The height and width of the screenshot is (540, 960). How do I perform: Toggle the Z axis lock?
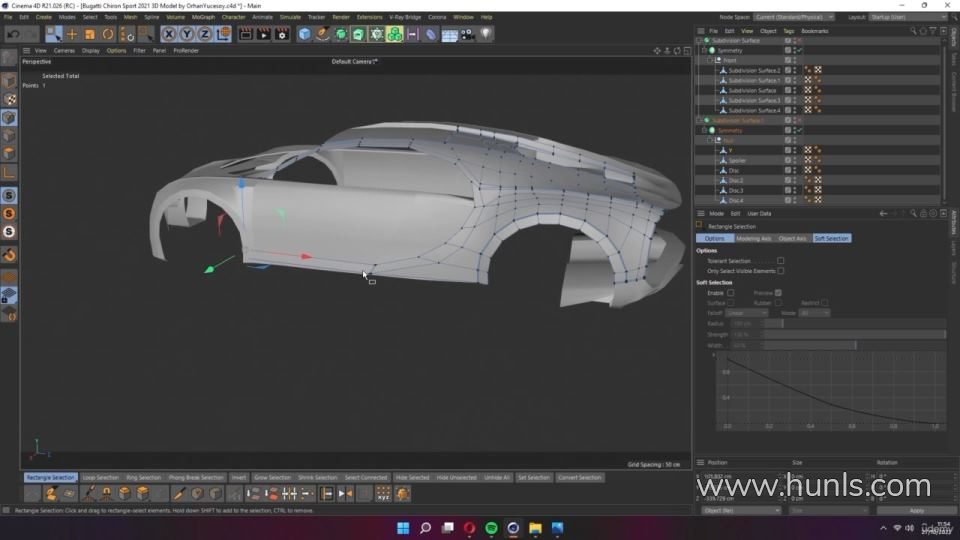click(204, 34)
